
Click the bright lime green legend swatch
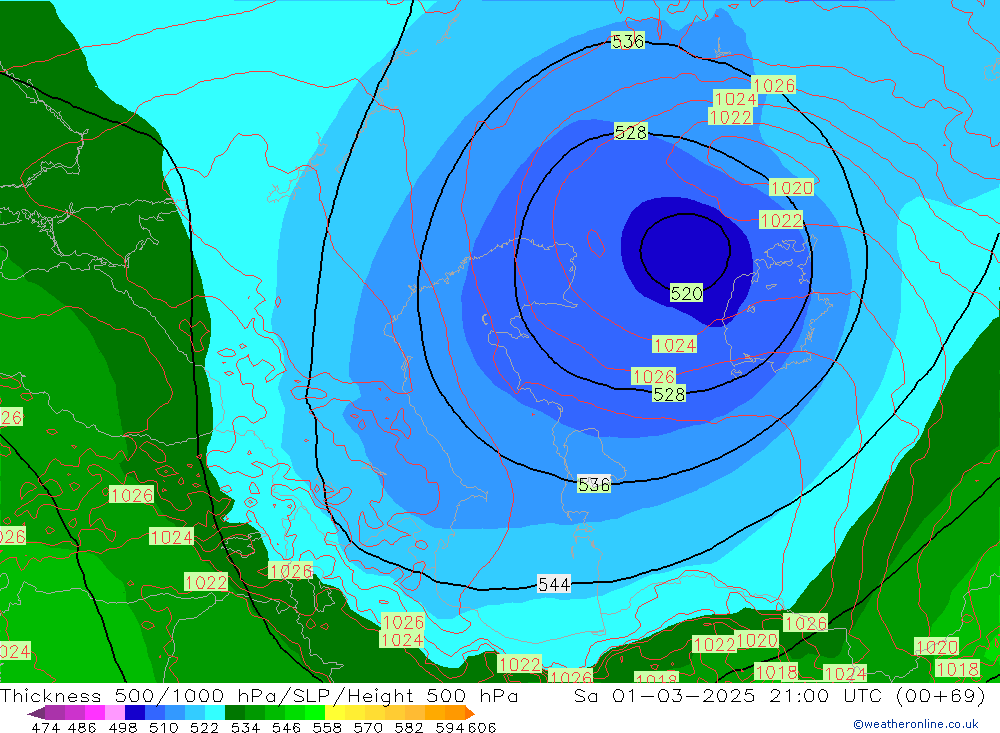(x=314, y=713)
